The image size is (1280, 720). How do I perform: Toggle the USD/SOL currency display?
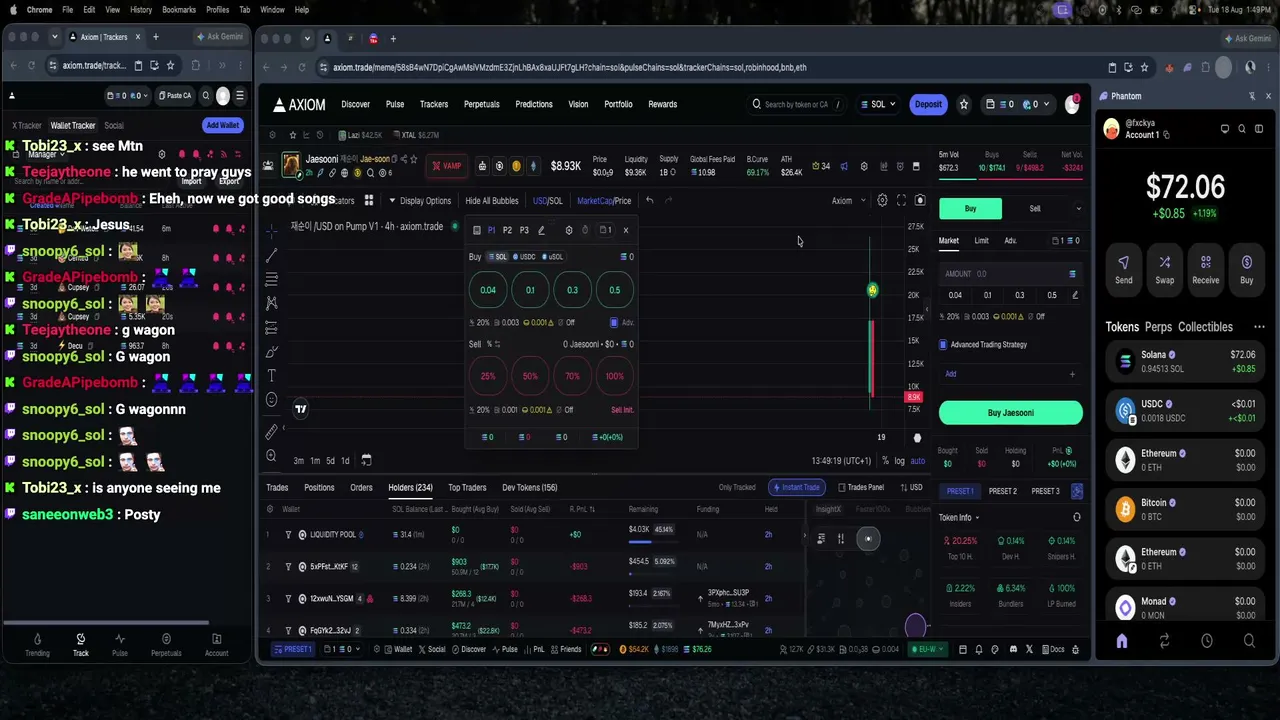point(547,200)
